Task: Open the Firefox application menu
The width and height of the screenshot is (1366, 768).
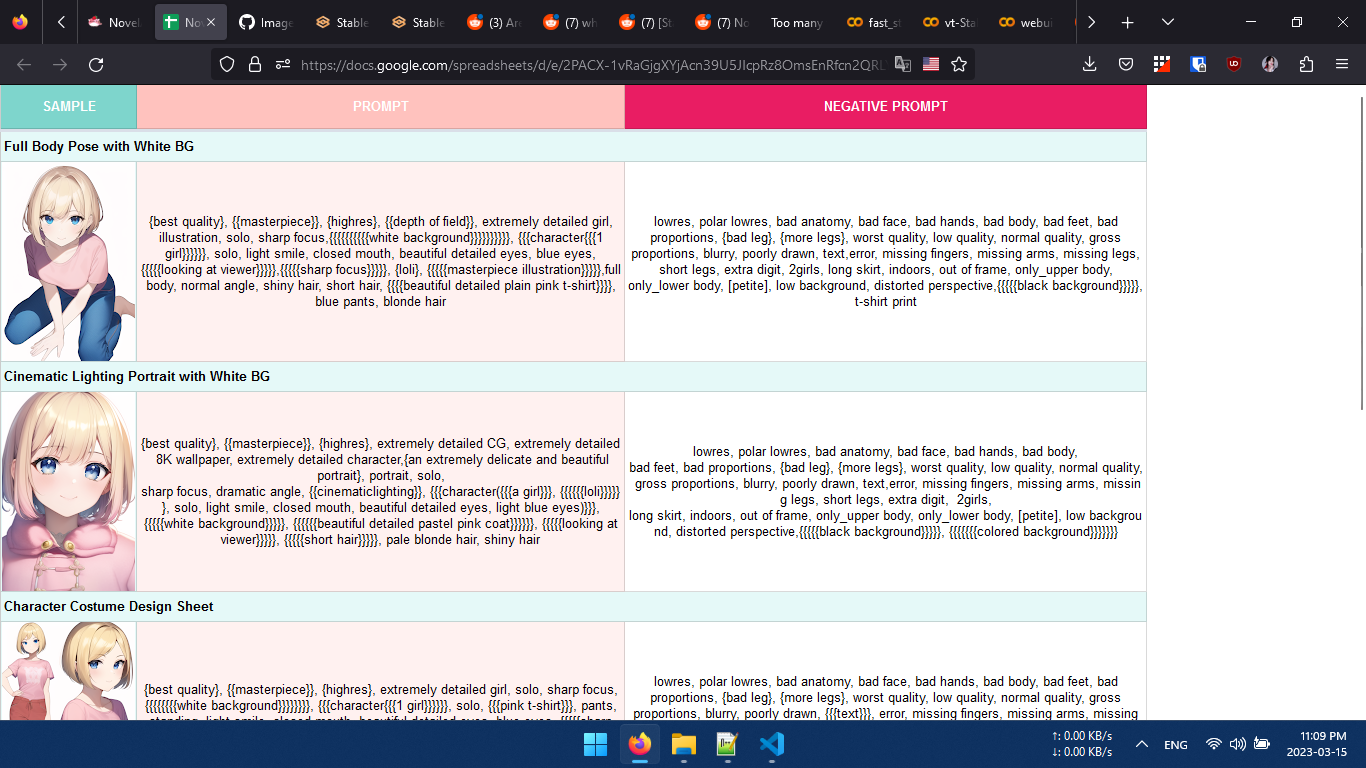Action: [1342, 64]
